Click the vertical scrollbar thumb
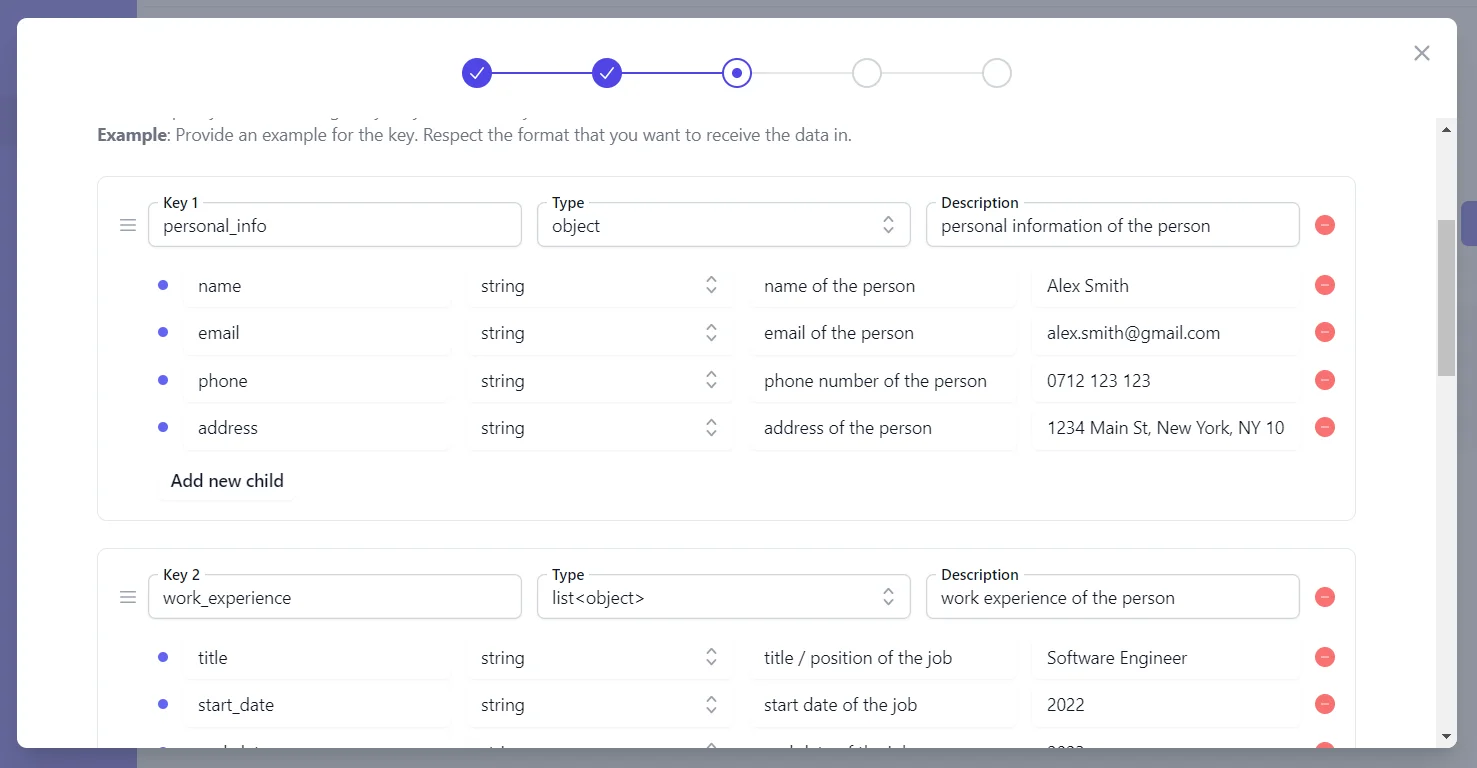Screen dimensions: 1477x768 click(1446, 298)
